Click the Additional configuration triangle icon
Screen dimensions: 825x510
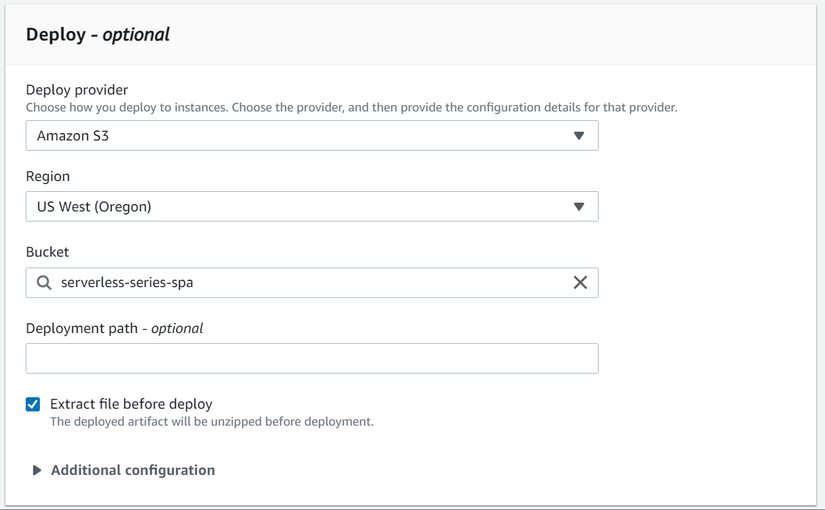pyautogui.click(x=37, y=470)
